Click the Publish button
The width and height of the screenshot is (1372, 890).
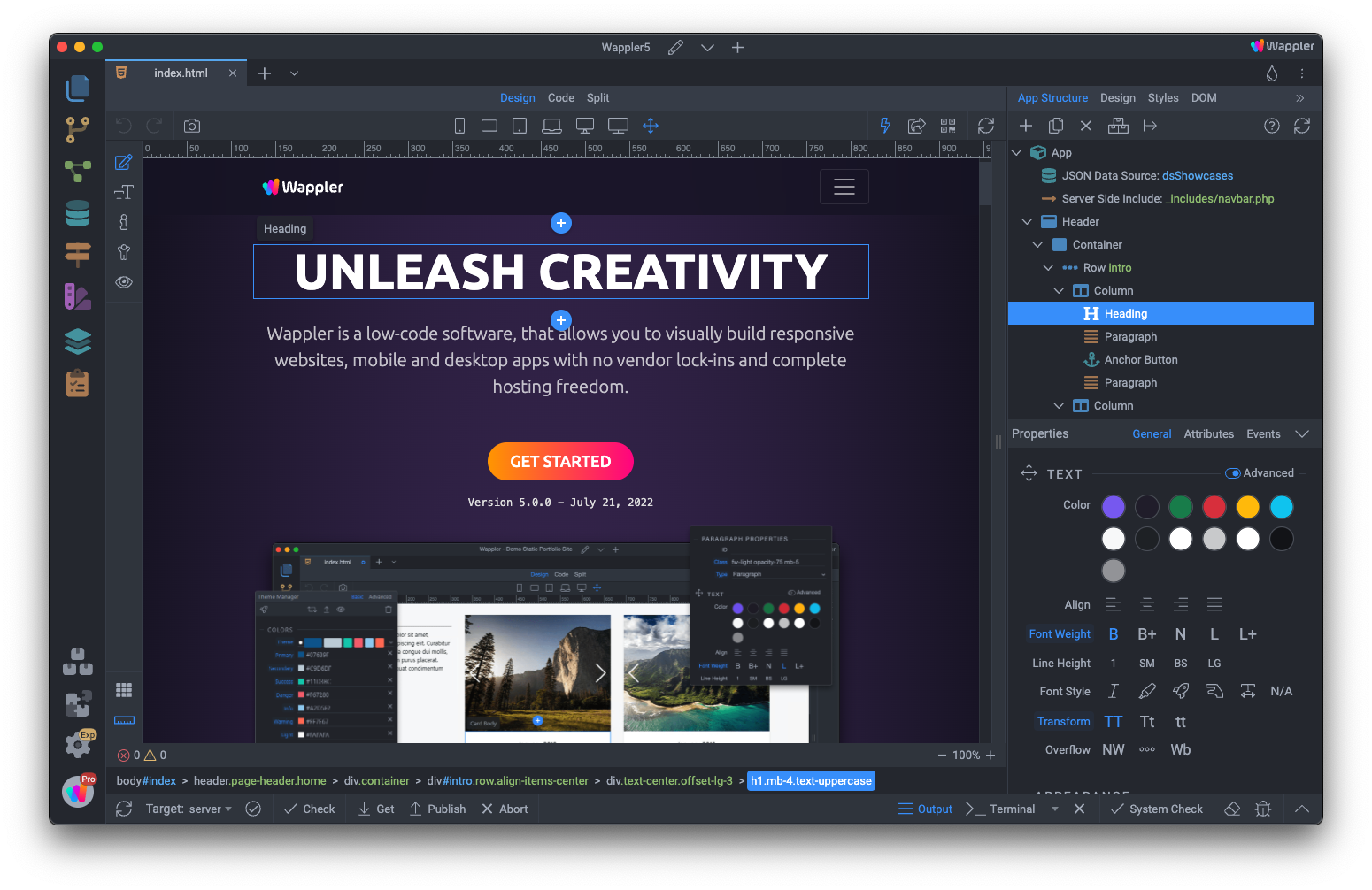(437, 809)
